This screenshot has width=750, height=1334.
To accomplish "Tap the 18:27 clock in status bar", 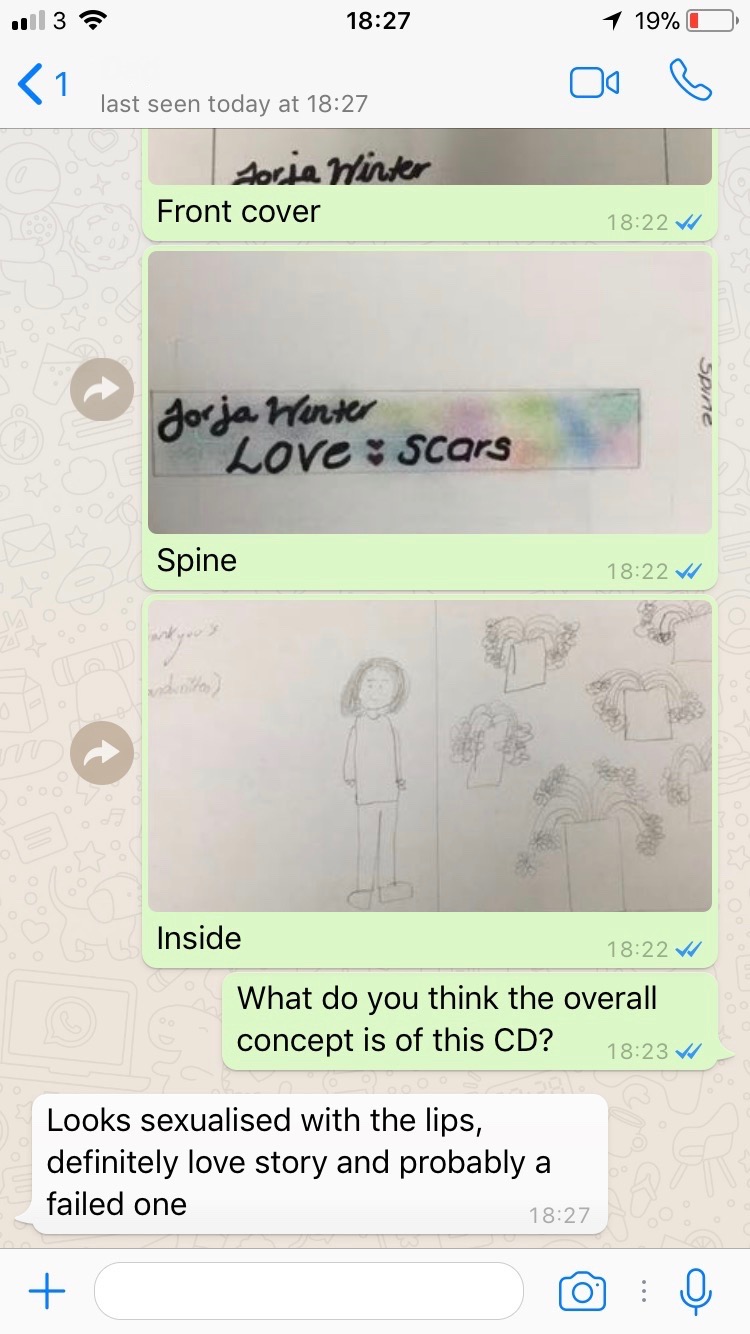I will click(378, 20).
